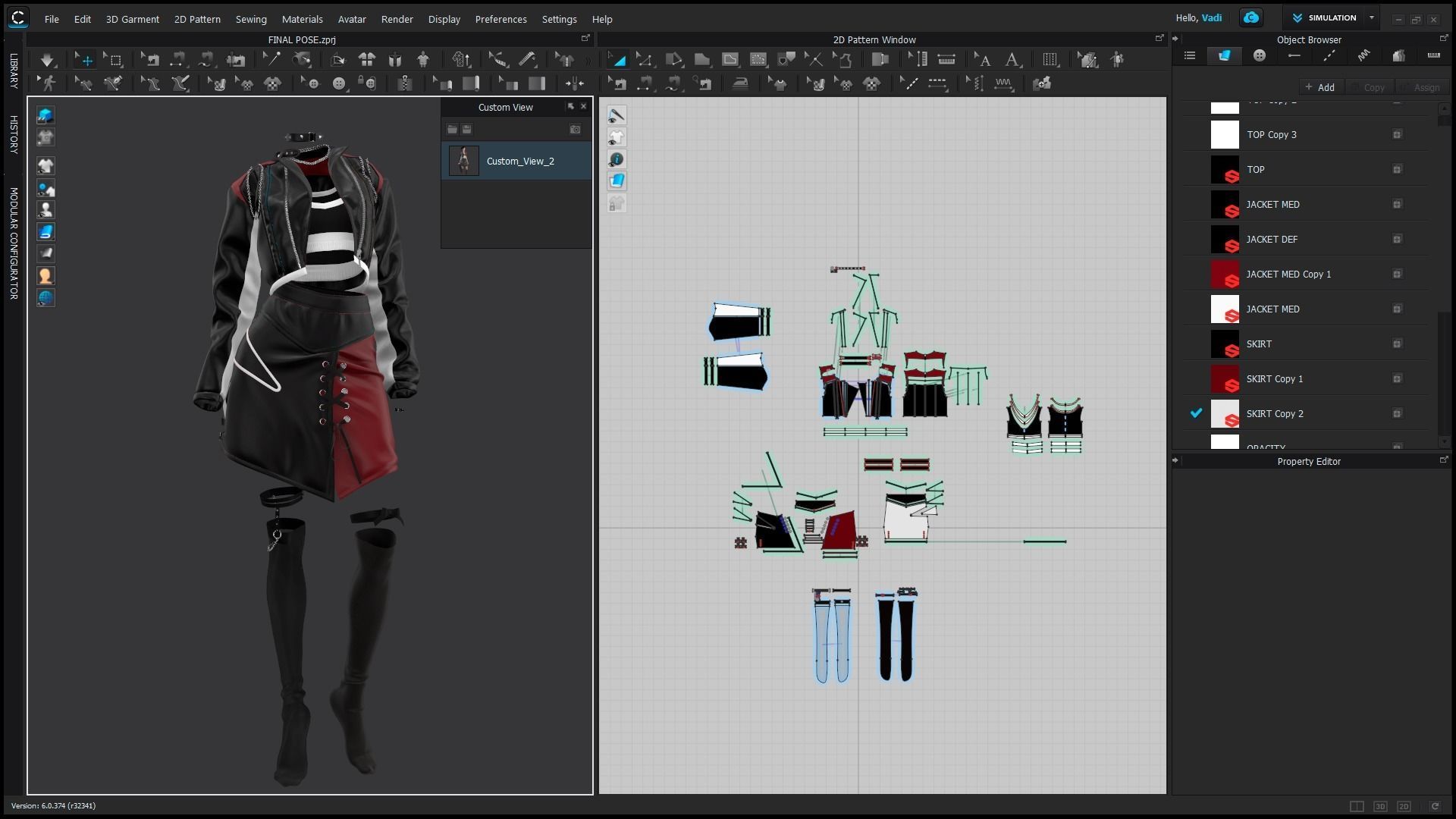Undock the 2D Pattern Window via pop-out icon
The image size is (1456, 819).
pyautogui.click(x=1159, y=38)
